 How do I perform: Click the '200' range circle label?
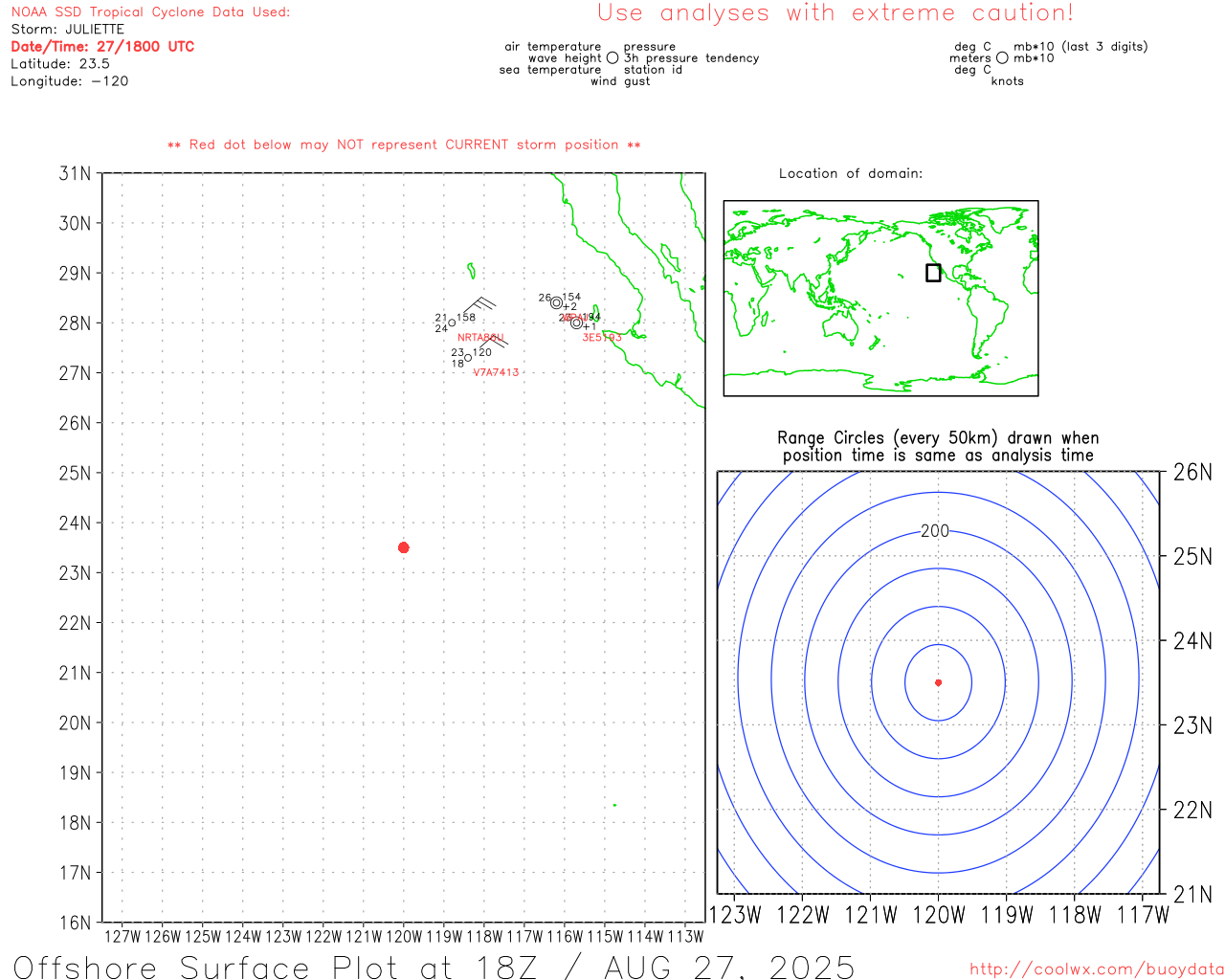[x=935, y=531]
